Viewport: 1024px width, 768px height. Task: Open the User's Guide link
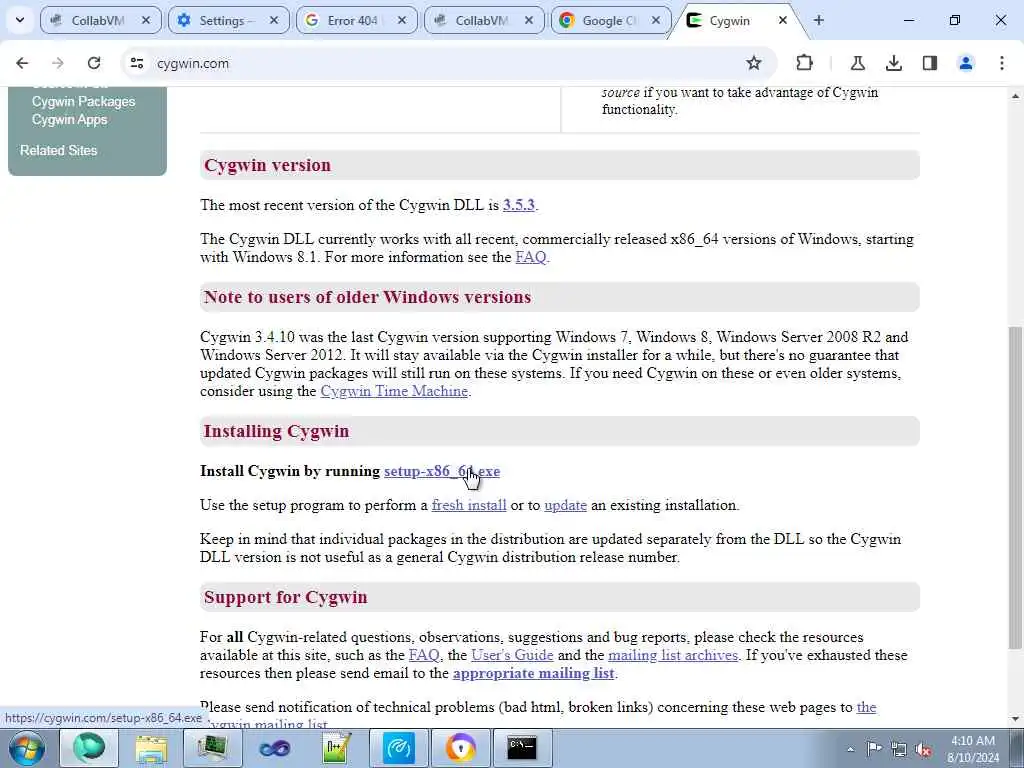coord(512,655)
